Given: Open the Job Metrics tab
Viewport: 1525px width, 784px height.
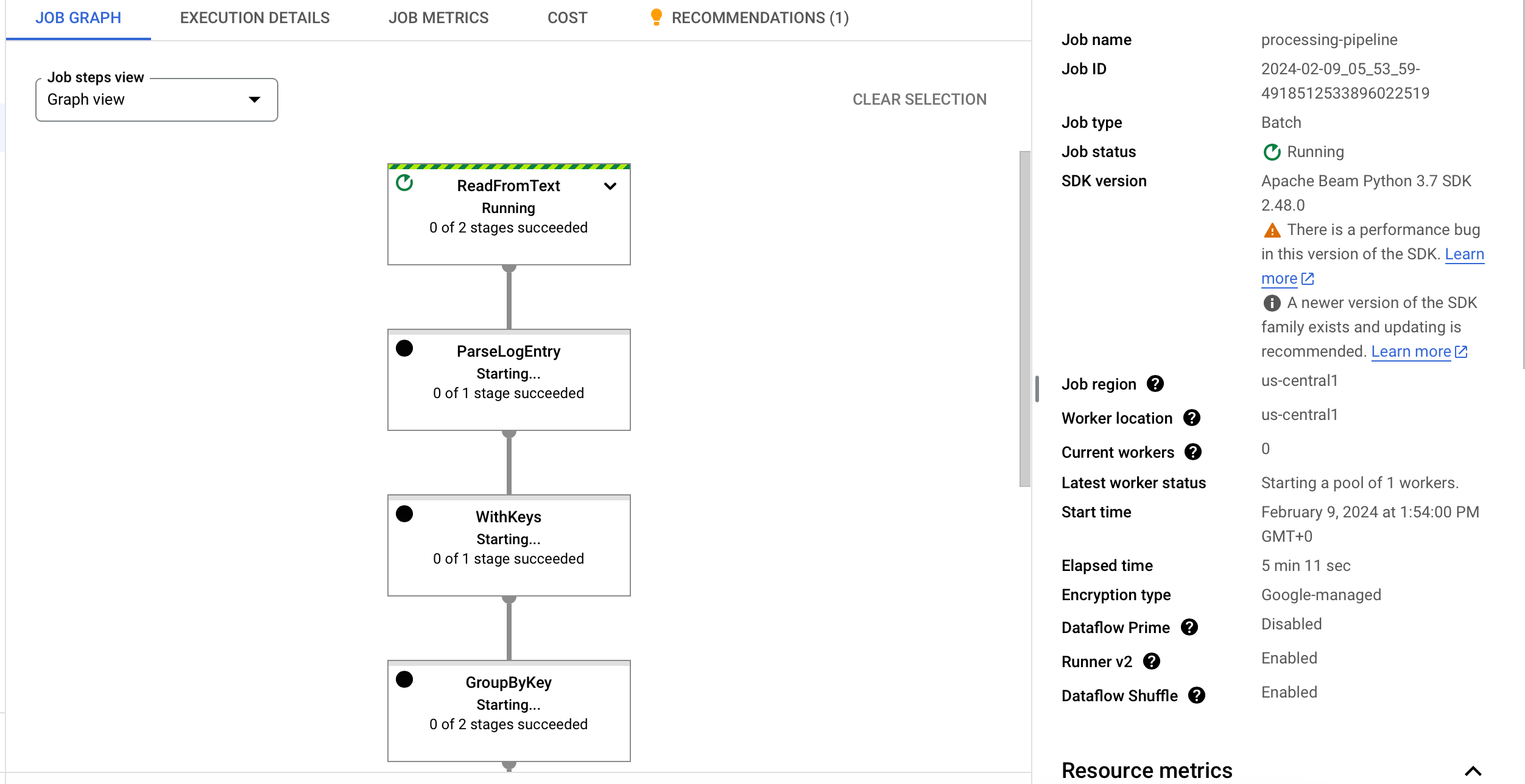Looking at the screenshot, I should [438, 18].
